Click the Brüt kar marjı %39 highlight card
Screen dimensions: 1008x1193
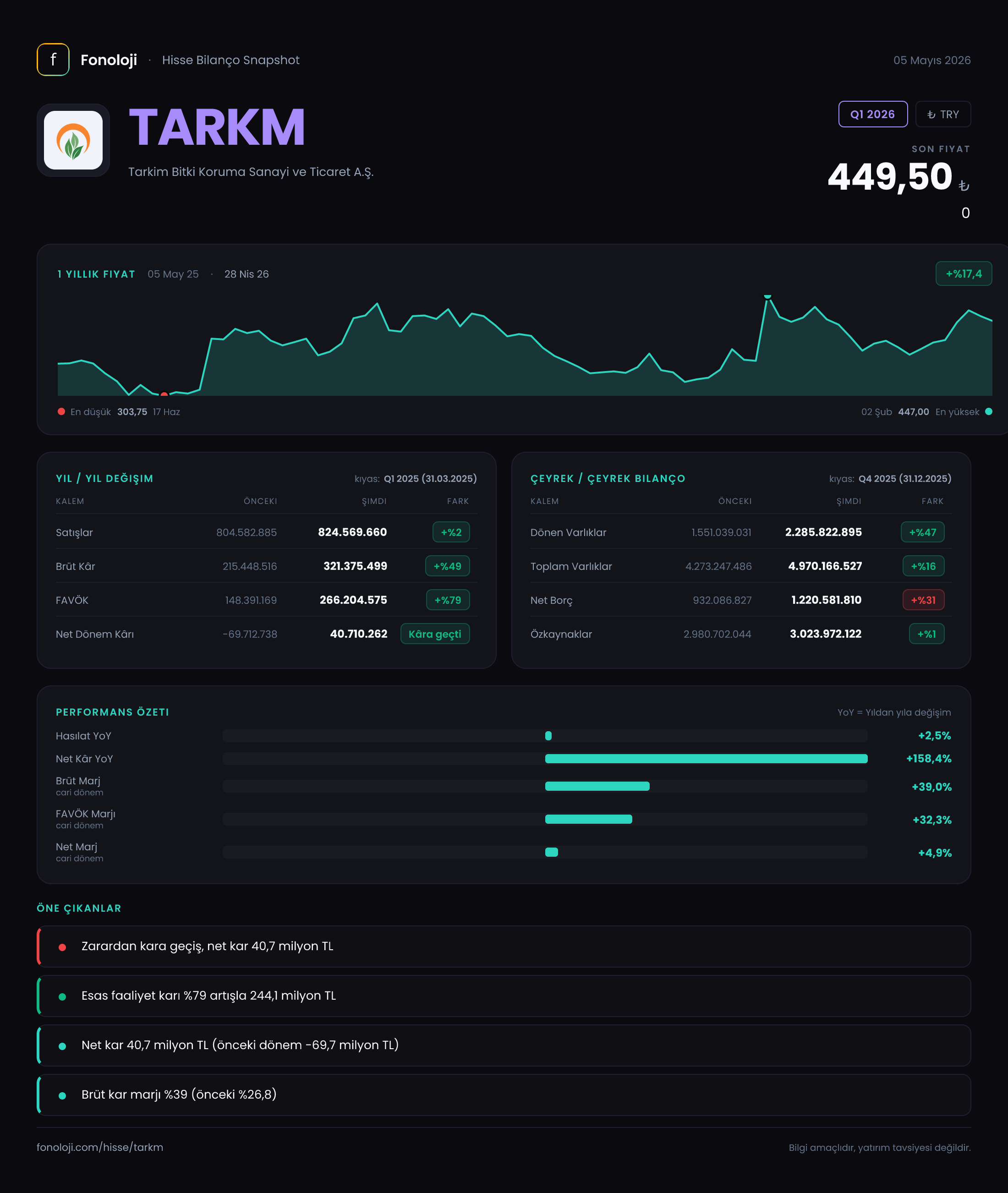pyautogui.click(x=504, y=1094)
